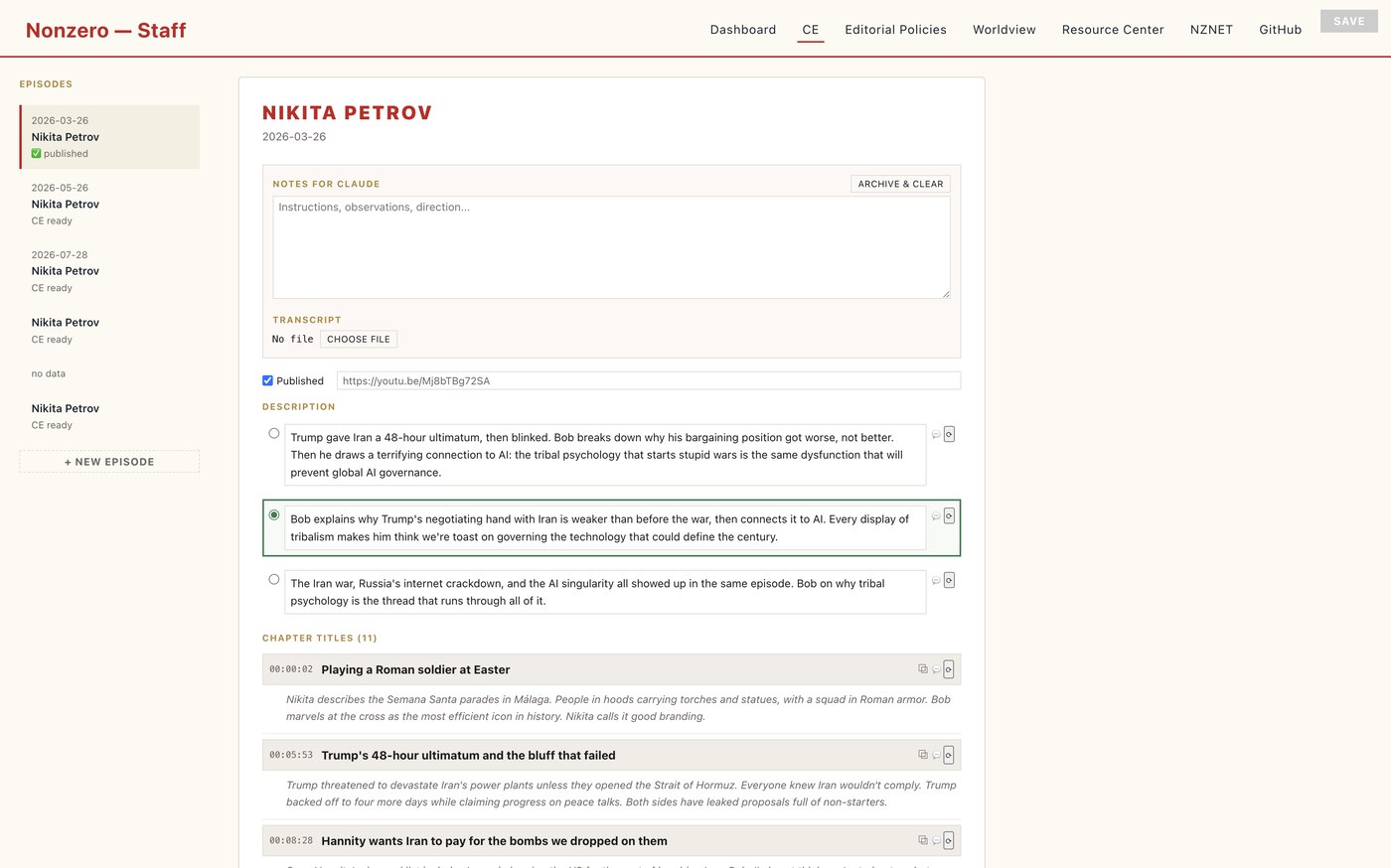1391x868 pixels.
Task: Click the SAVE button
Action: tap(1349, 21)
